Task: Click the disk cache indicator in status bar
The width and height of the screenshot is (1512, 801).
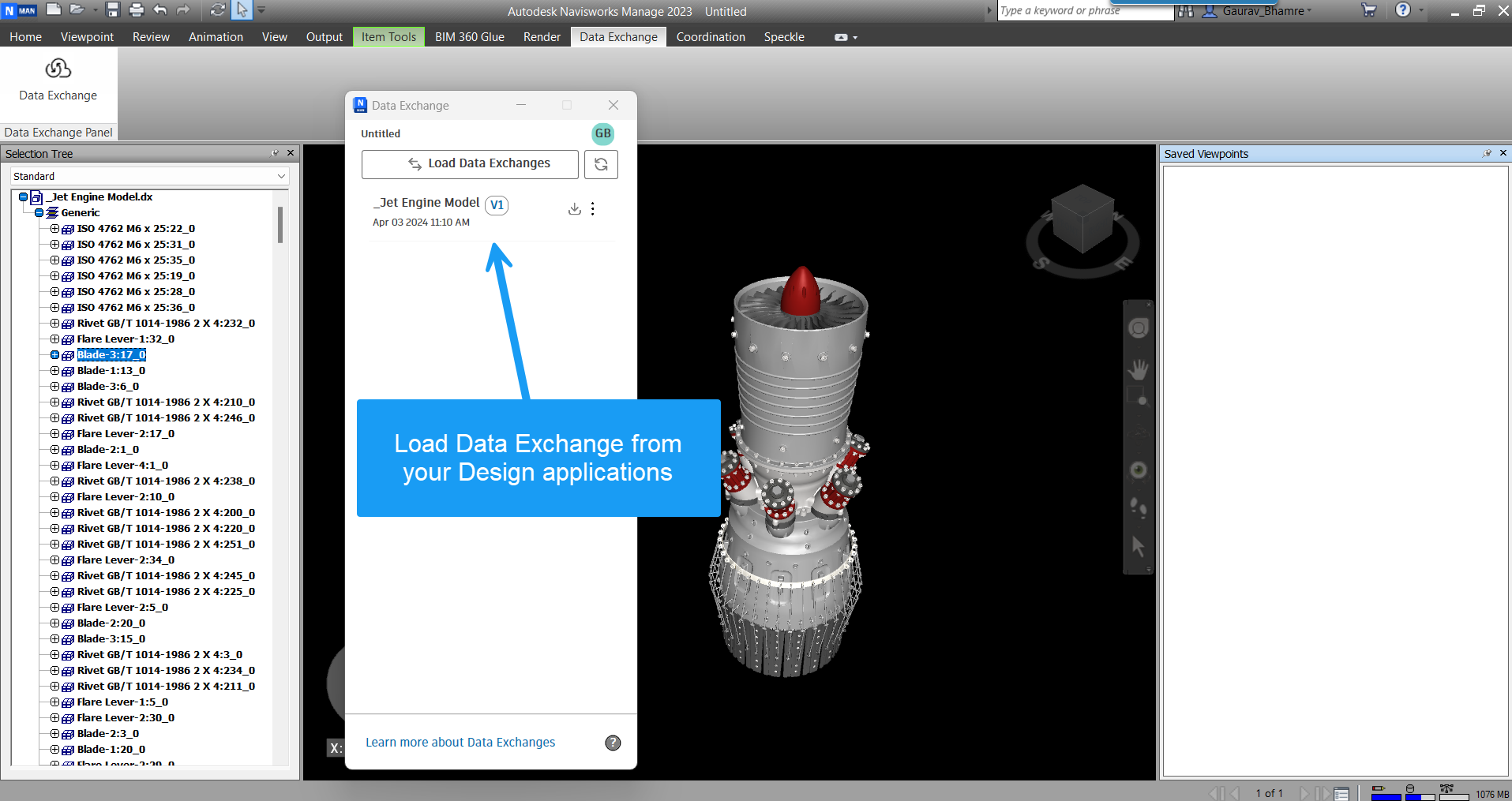Action: coord(1420,792)
